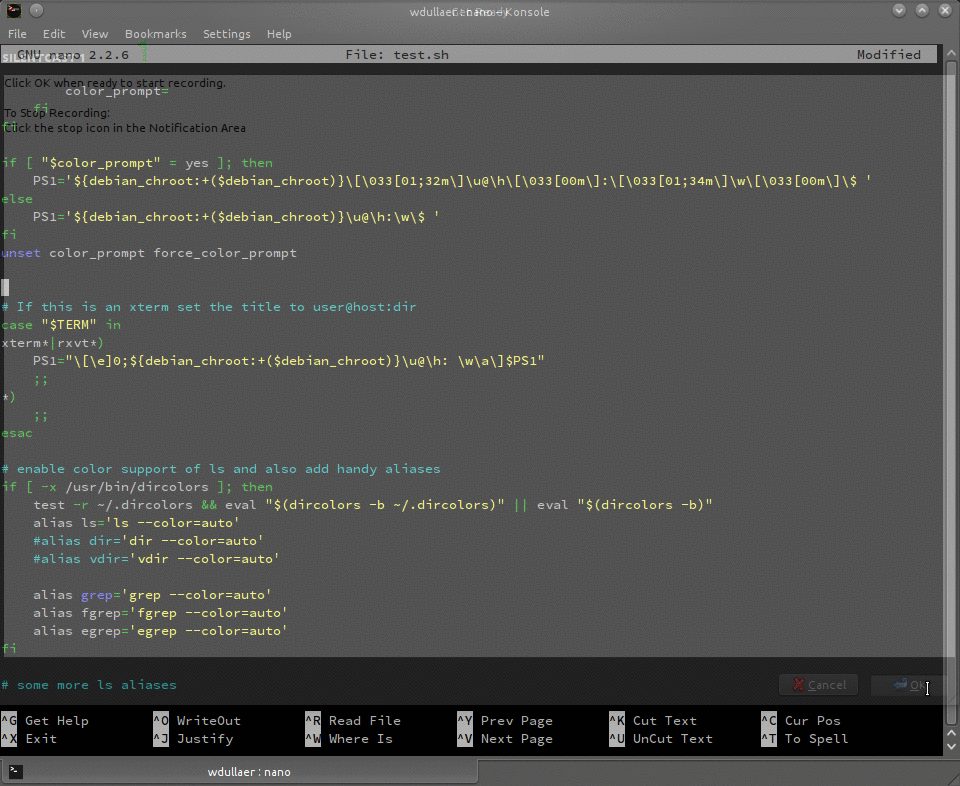The width and height of the screenshot is (960, 786).
Task: Click the 'alias grep=' line
Action: 152,595
